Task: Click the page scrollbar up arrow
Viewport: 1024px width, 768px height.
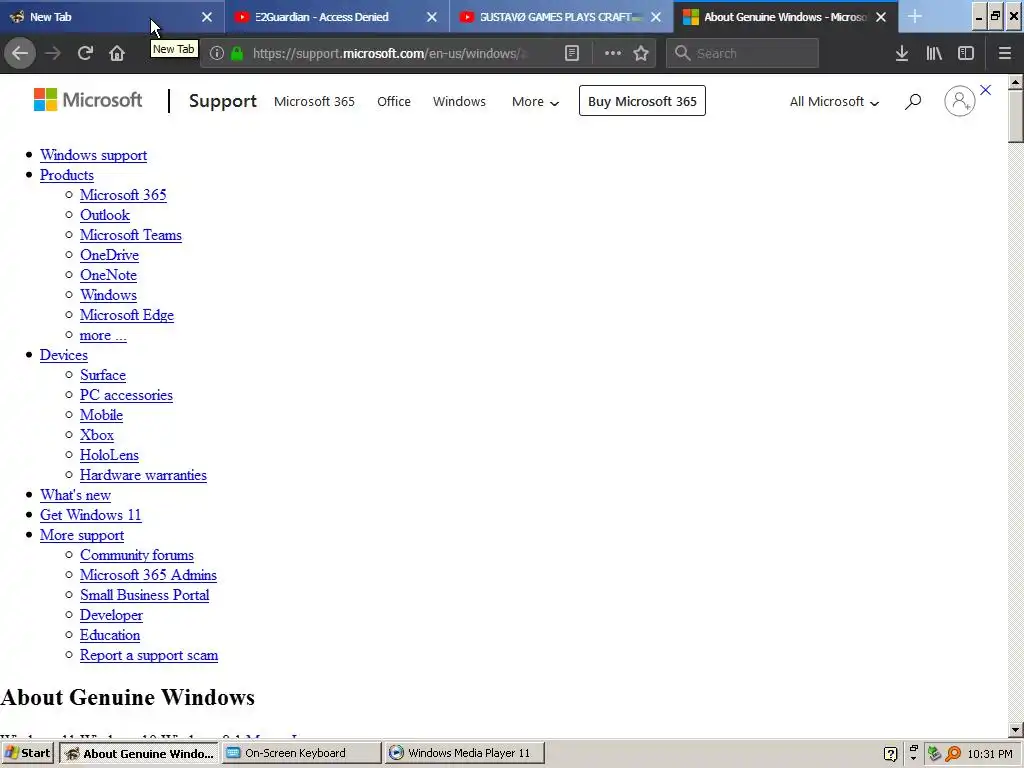Action: pyautogui.click(x=1015, y=82)
